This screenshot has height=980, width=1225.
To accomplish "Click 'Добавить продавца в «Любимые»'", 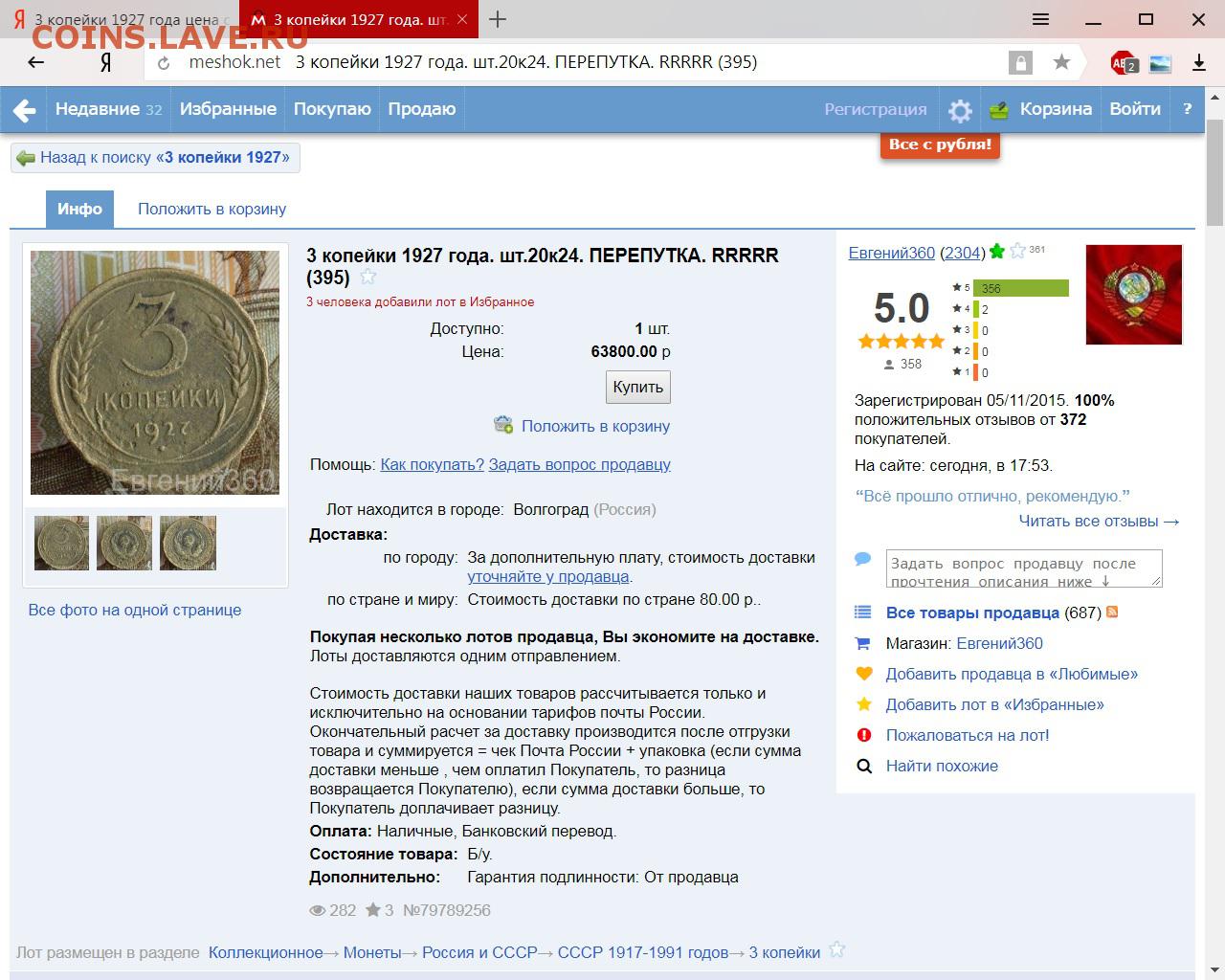I will [1012, 674].
